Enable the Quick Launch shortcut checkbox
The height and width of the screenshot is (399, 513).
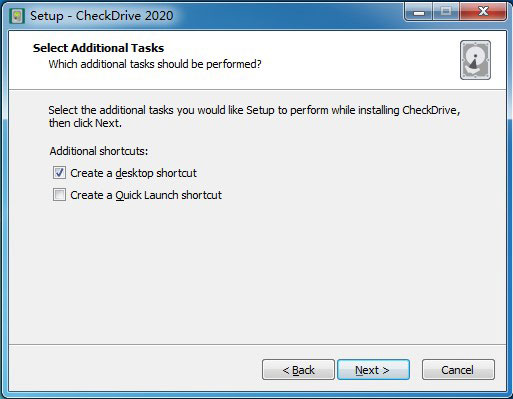[x=59, y=195]
